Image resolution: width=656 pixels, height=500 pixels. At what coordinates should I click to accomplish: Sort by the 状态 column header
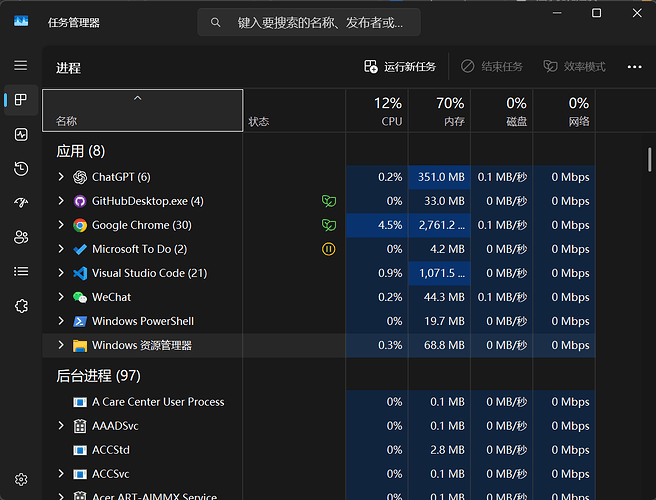point(295,110)
